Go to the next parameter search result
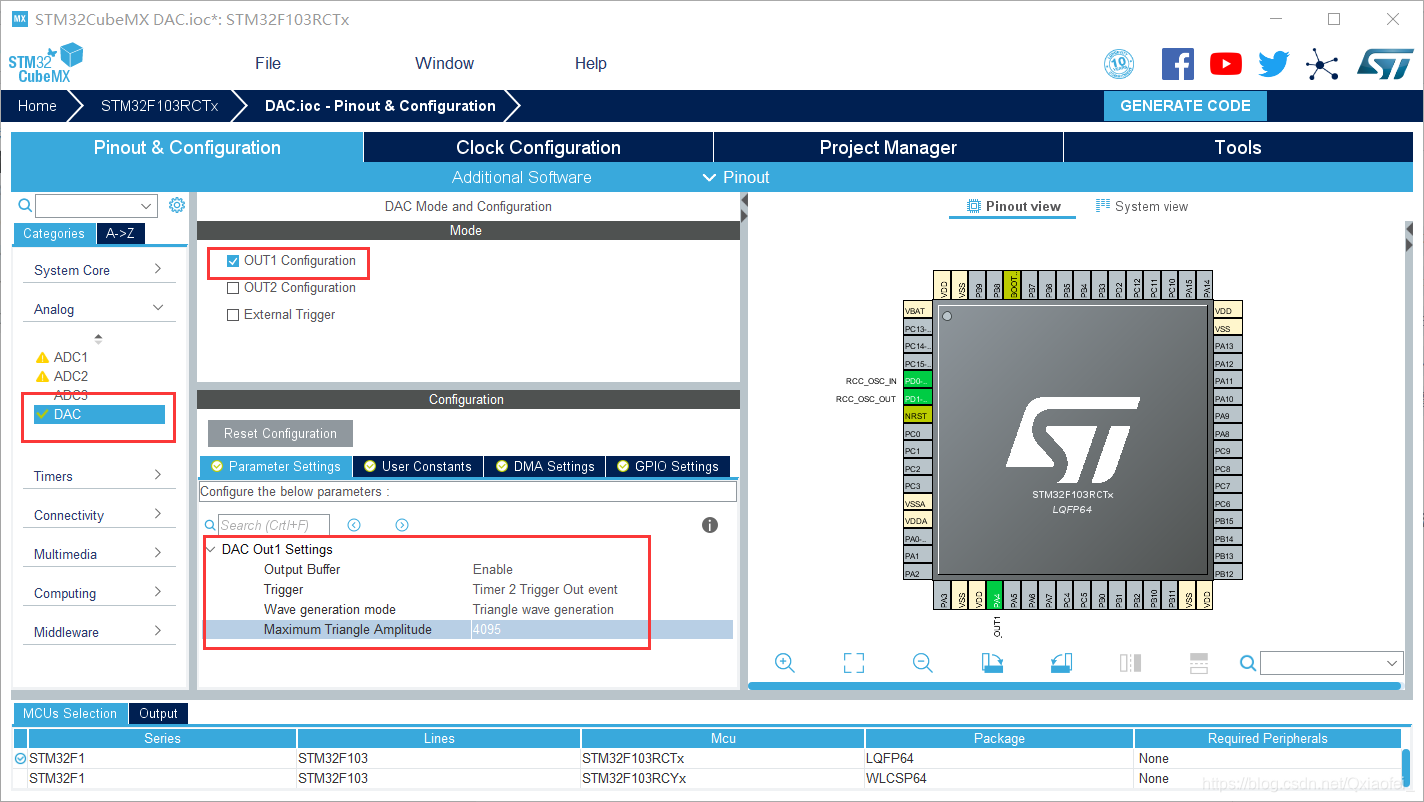Screen dimensions: 1424x802 402,525
